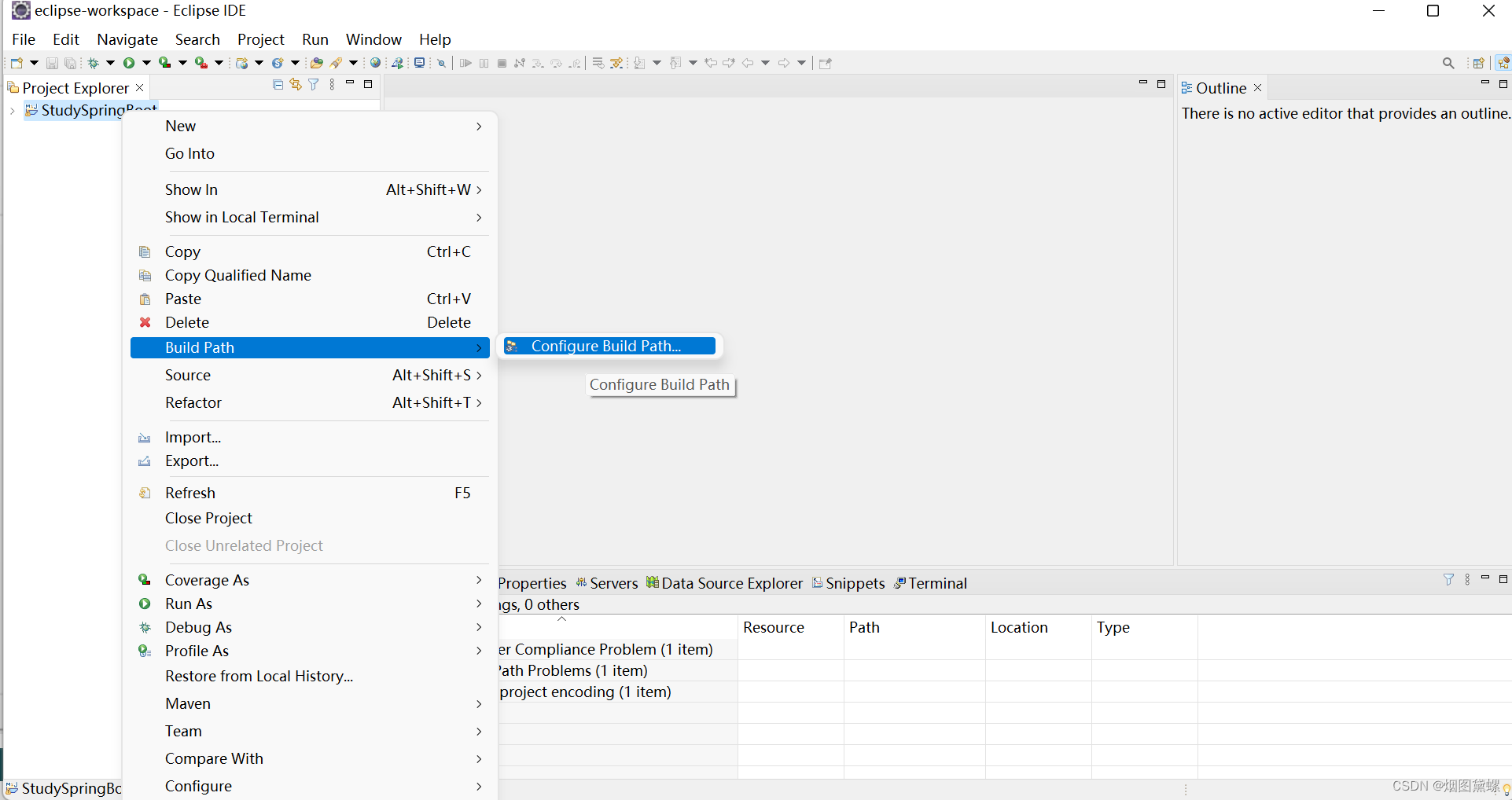Click the toolbar Search magnifier at right
The height and width of the screenshot is (800, 1512).
[1448, 63]
